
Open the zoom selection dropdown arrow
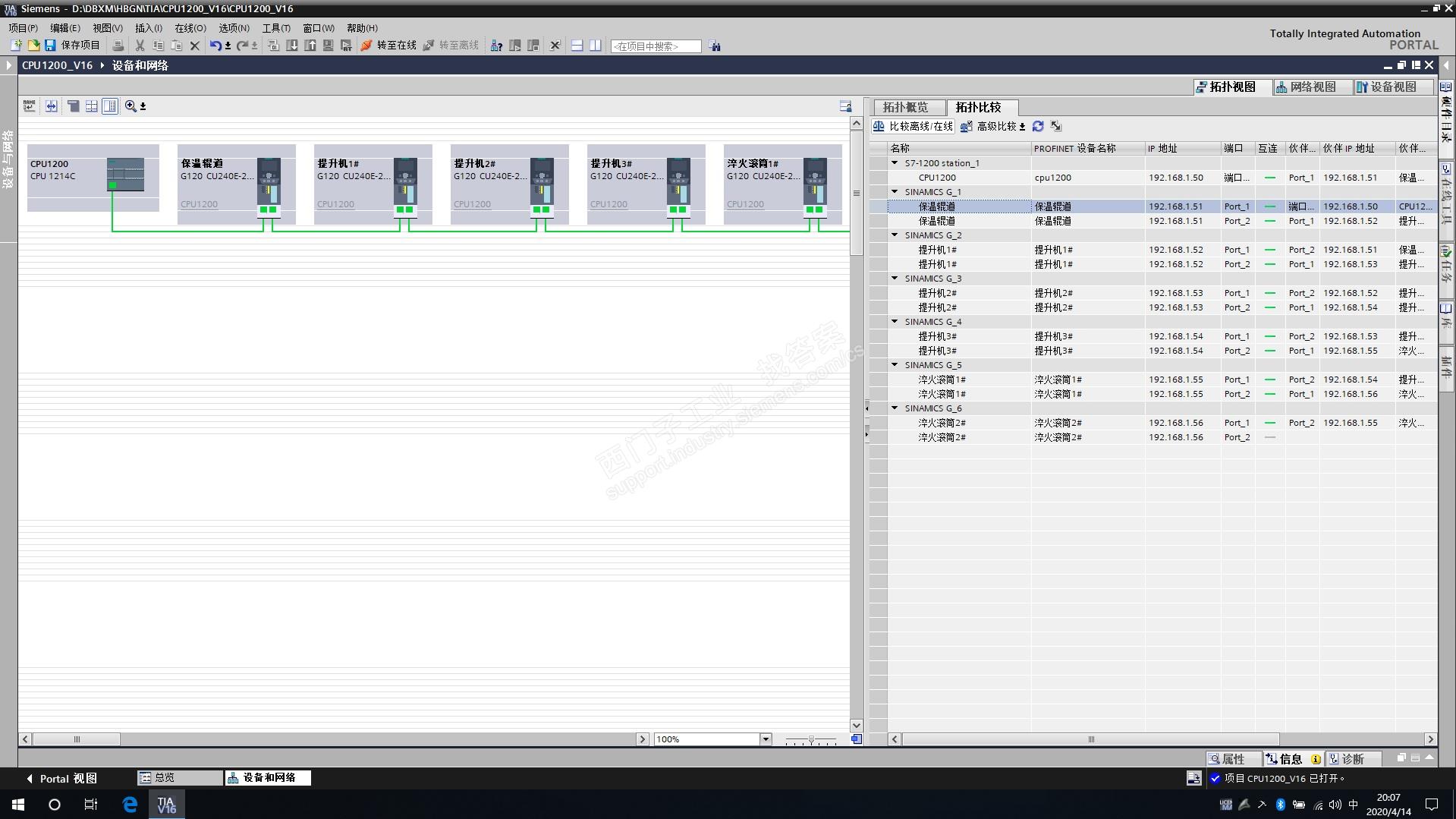143,107
